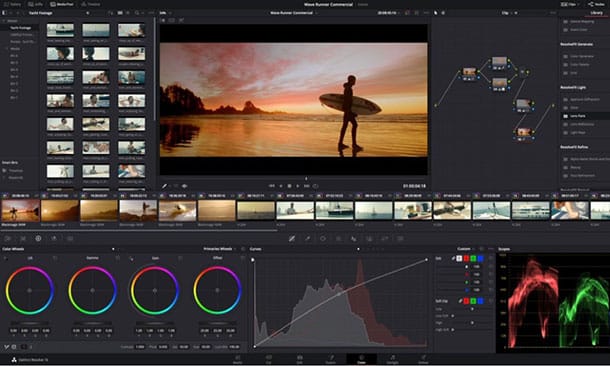Toggle loop playback in viewer
This screenshot has height=366, width=610.
(316, 186)
